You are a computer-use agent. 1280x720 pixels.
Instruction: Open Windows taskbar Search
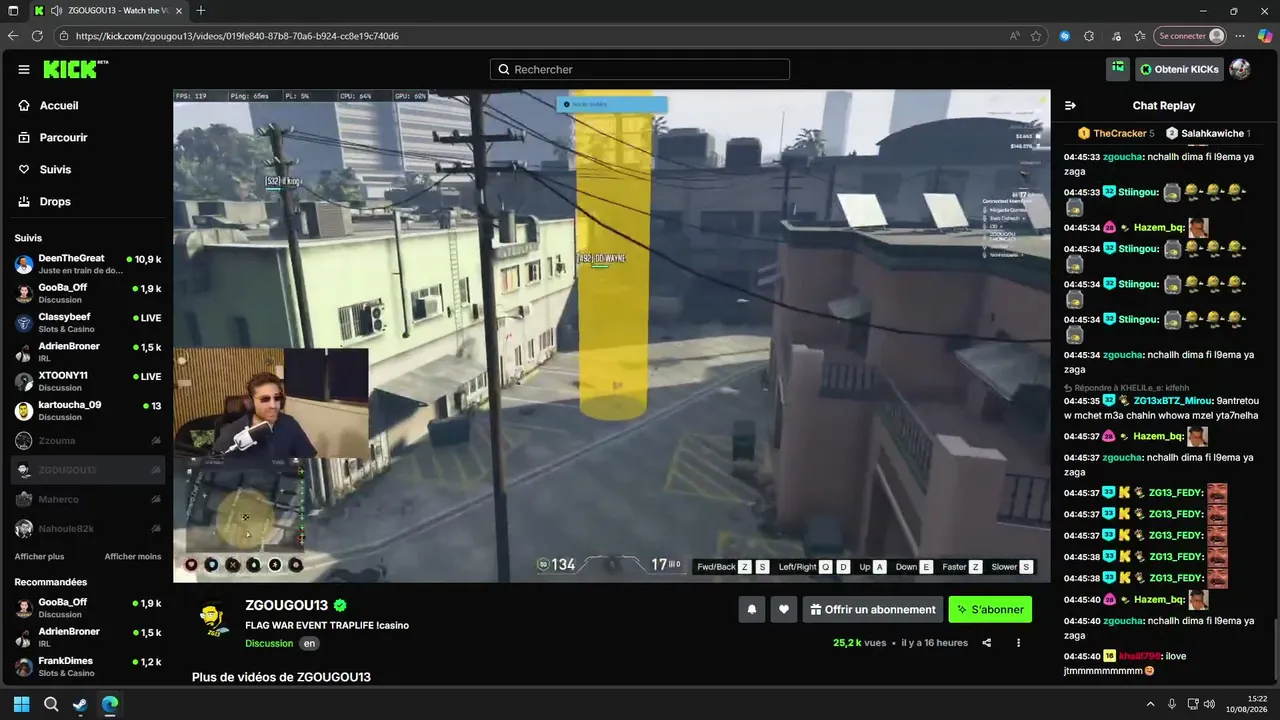[x=51, y=704]
